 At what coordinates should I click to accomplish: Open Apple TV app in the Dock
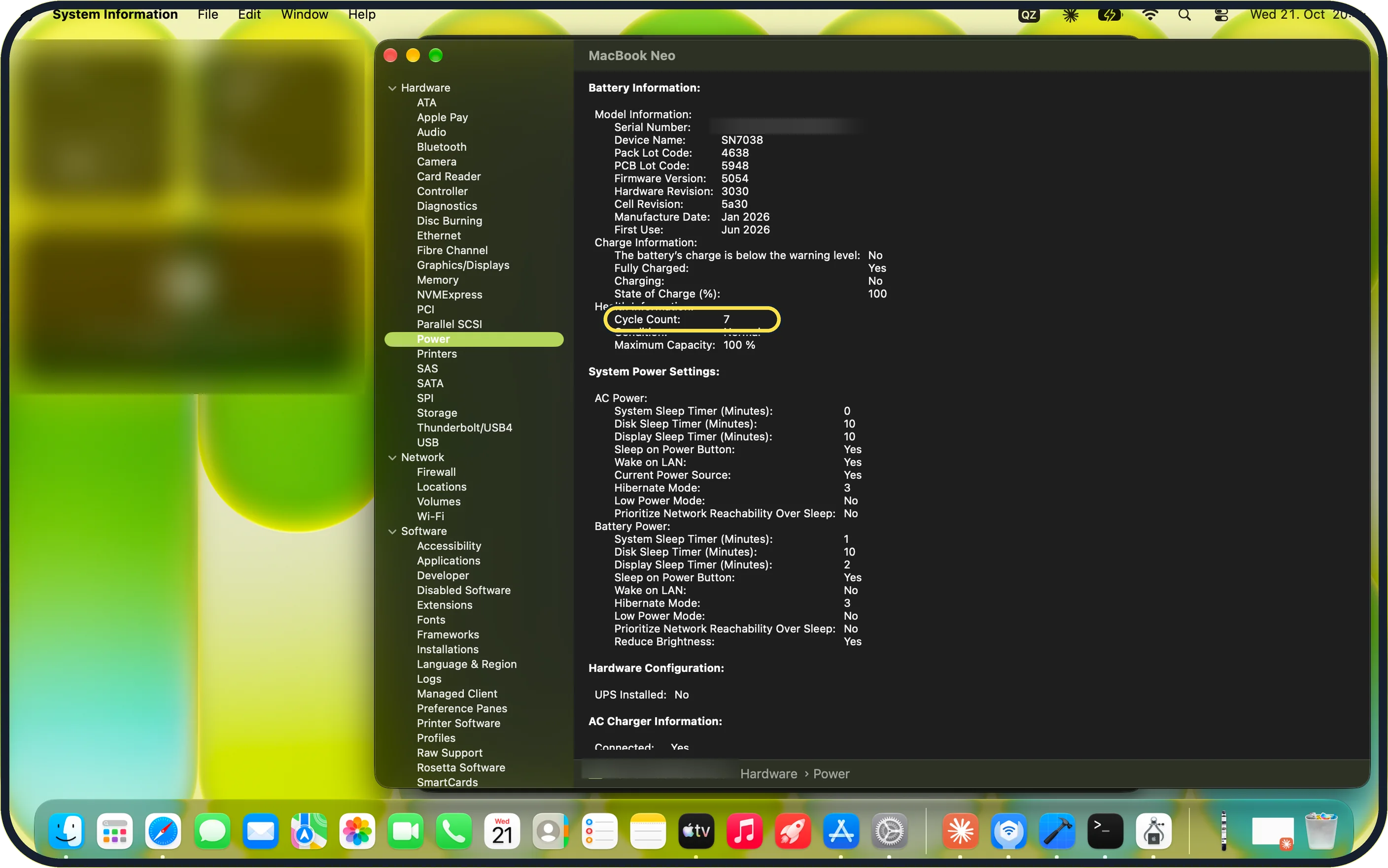696,831
